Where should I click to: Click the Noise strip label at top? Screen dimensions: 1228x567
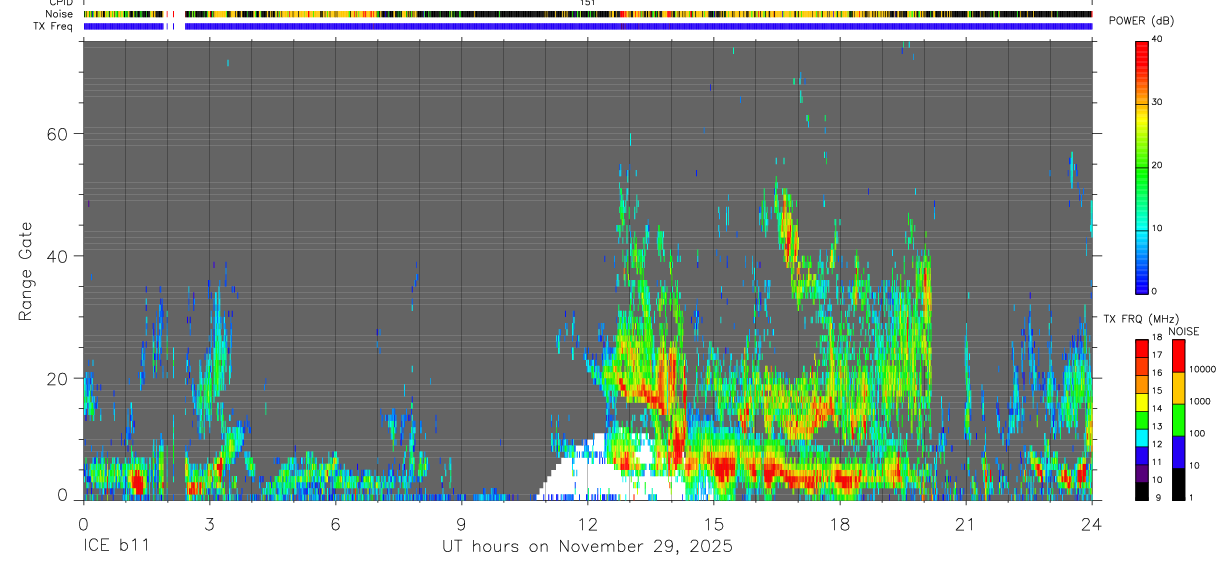pyautogui.click(x=58, y=14)
